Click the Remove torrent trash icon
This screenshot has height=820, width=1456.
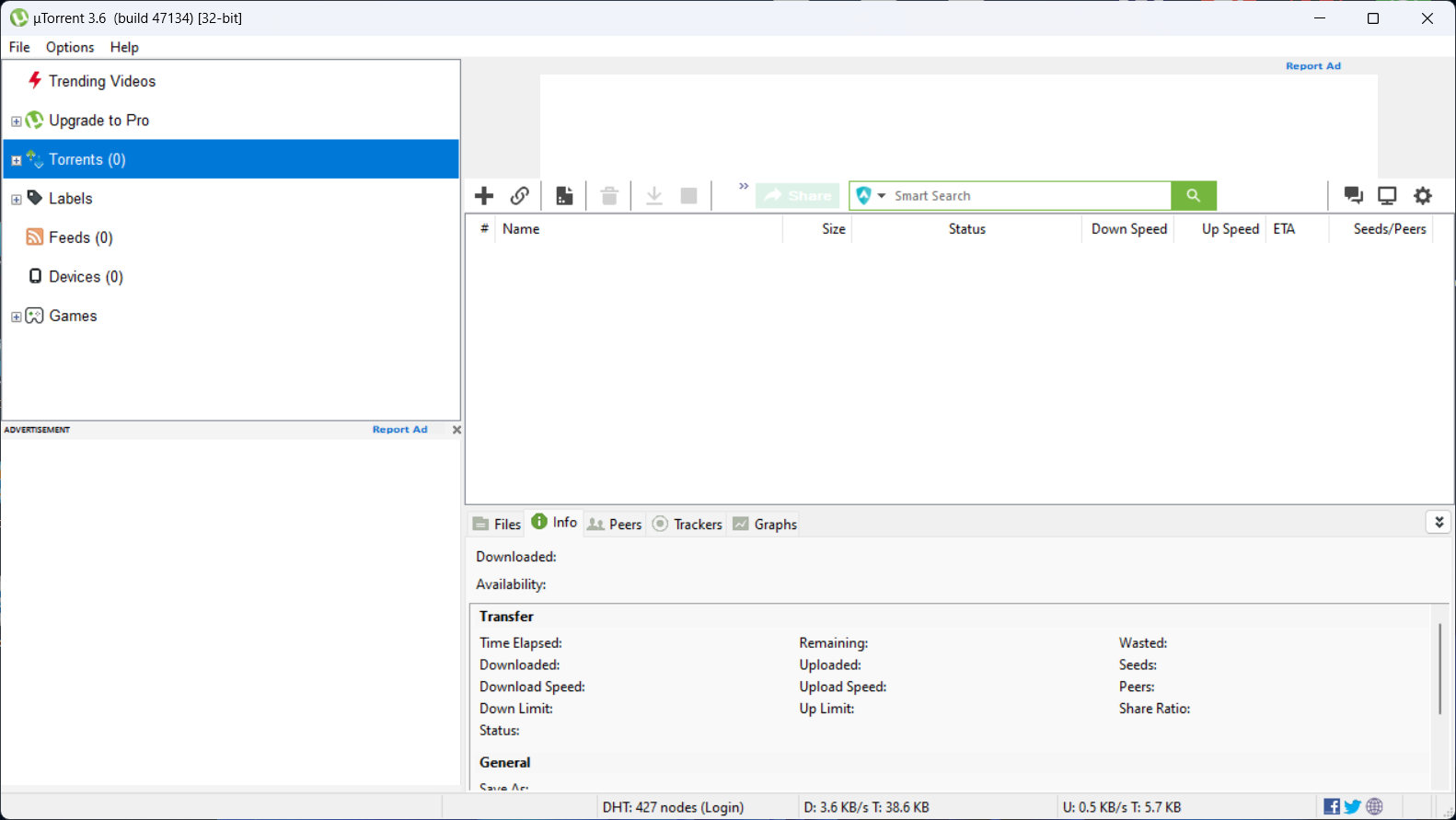tap(609, 196)
